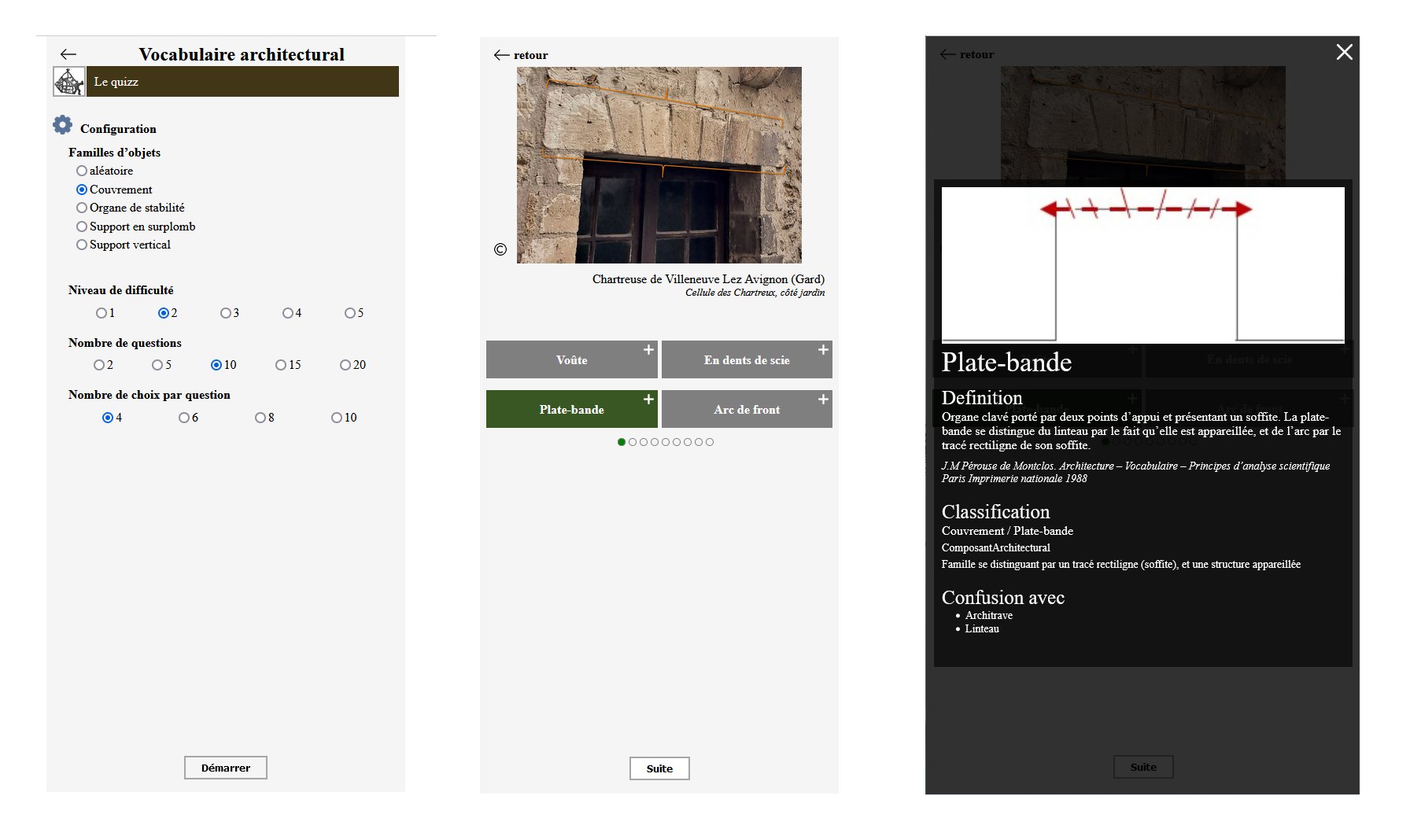Select Support en surplomb family

pyautogui.click(x=82, y=227)
